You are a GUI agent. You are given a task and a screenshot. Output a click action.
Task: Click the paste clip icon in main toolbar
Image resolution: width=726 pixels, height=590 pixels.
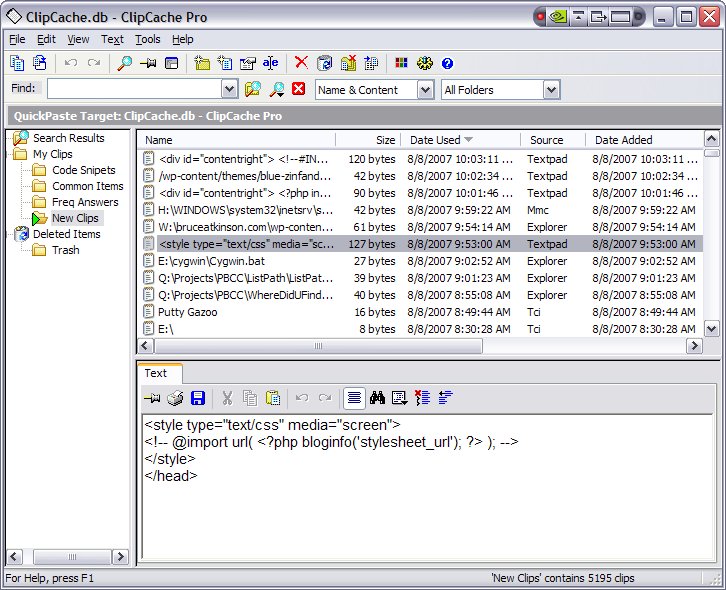(40, 63)
